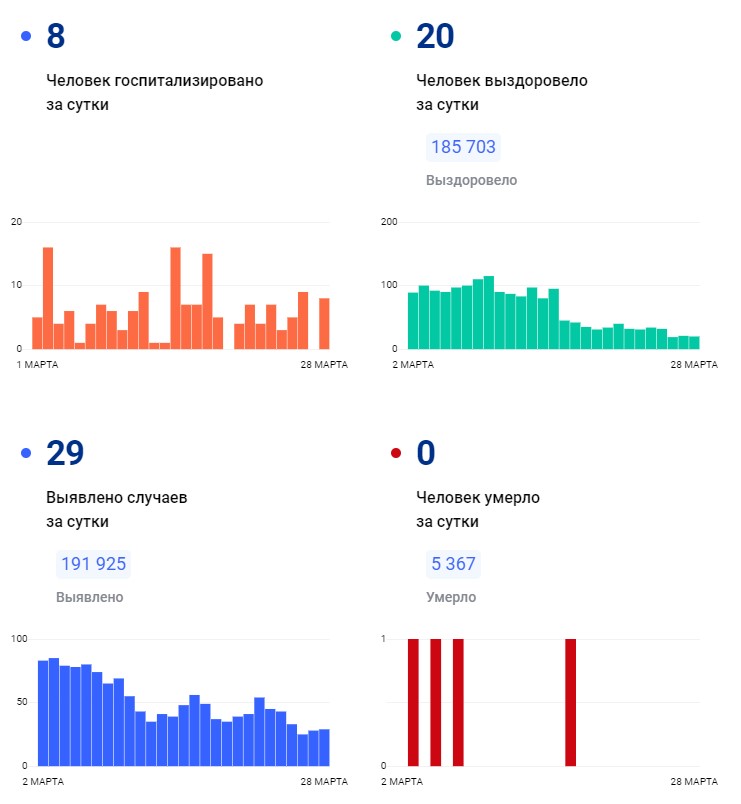741x804 pixels.
Task: Click the gray 'Умерло' caption
Action: (x=451, y=598)
